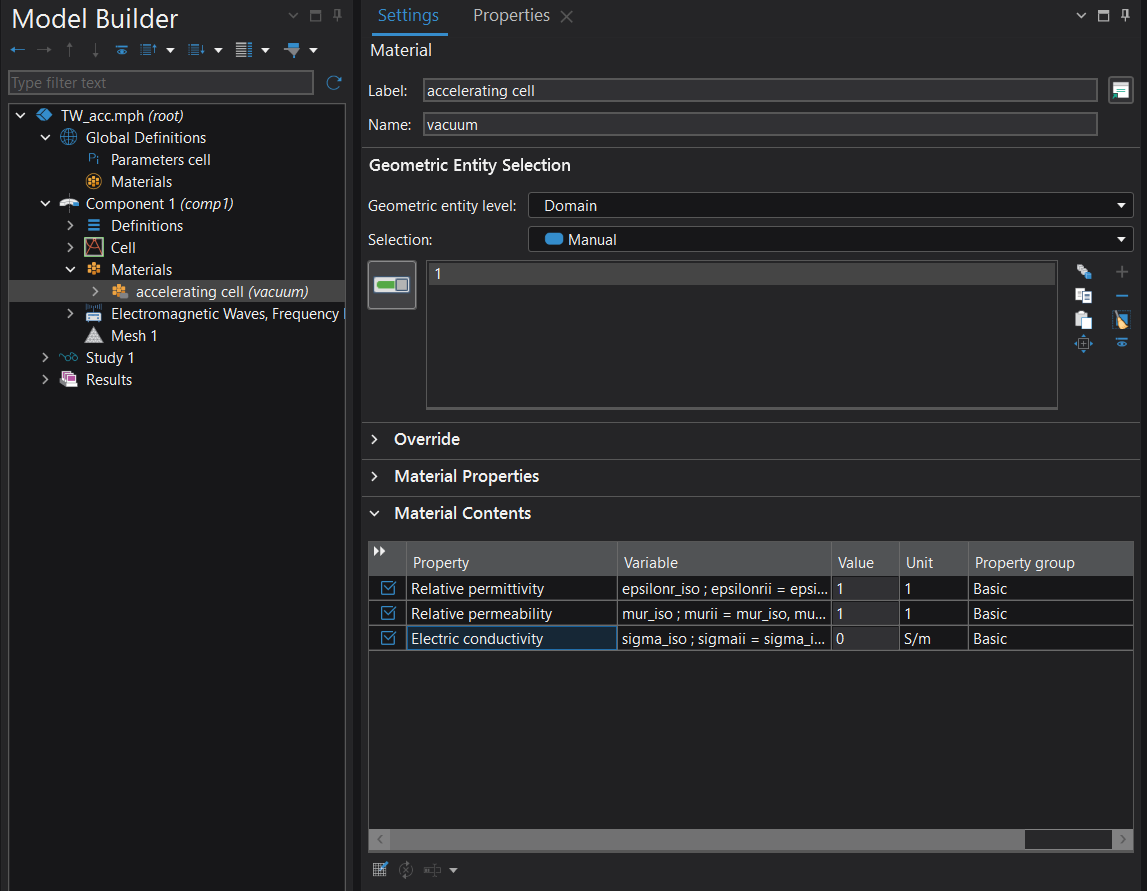Open the Geometric entity level dropdown
This screenshot has height=891, width=1147.
point(830,206)
